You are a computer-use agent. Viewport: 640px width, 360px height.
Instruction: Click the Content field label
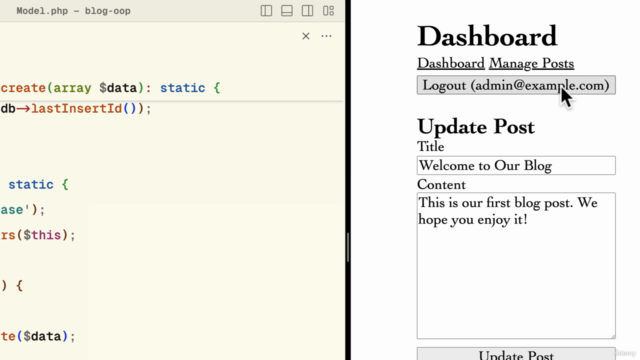pos(441,184)
